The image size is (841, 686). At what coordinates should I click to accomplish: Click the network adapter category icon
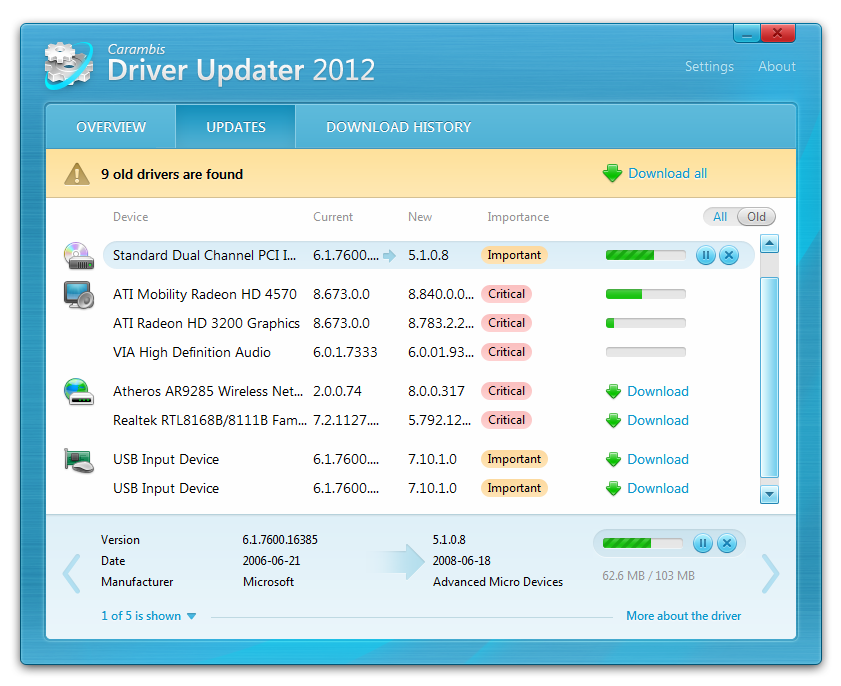coord(78,392)
